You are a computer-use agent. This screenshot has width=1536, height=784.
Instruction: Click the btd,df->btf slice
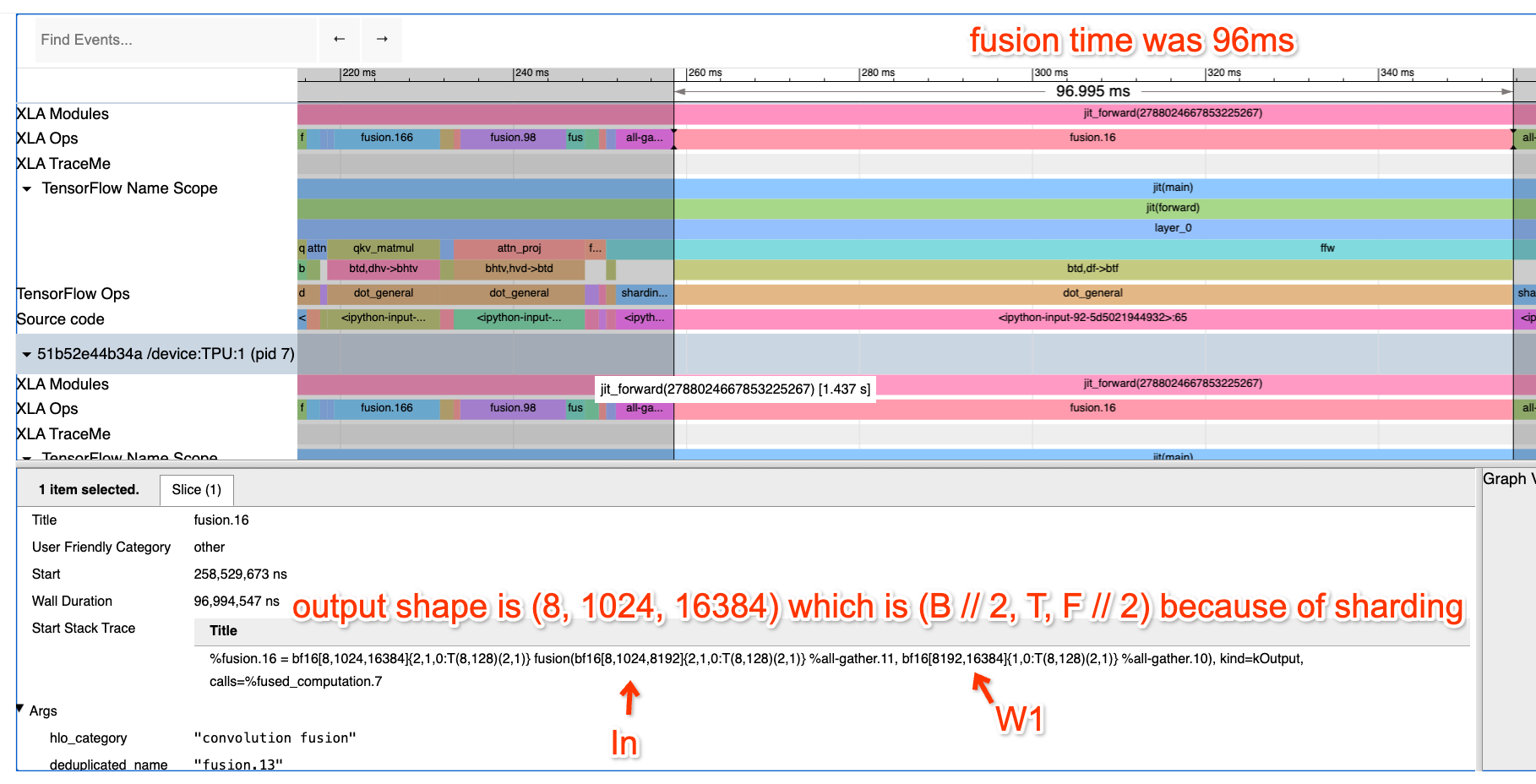(1092, 269)
